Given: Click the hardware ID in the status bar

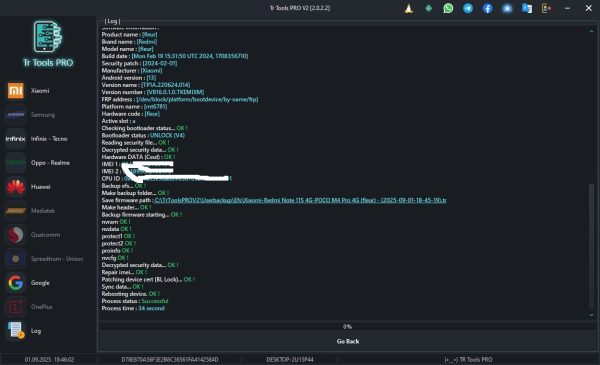Looking at the screenshot, I should 170,360.
